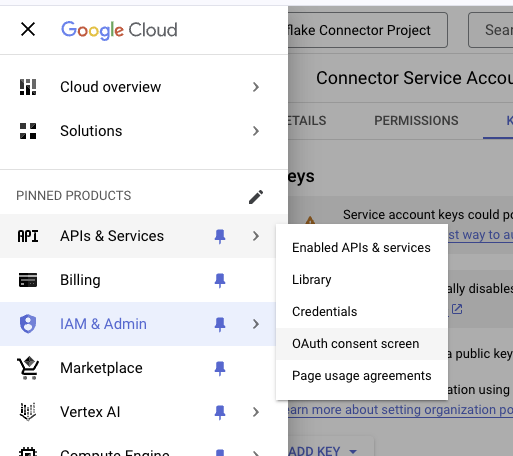Expand the Vertex AI submenu chevron
The height and width of the screenshot is (456, 513).
tap(256, 412)
